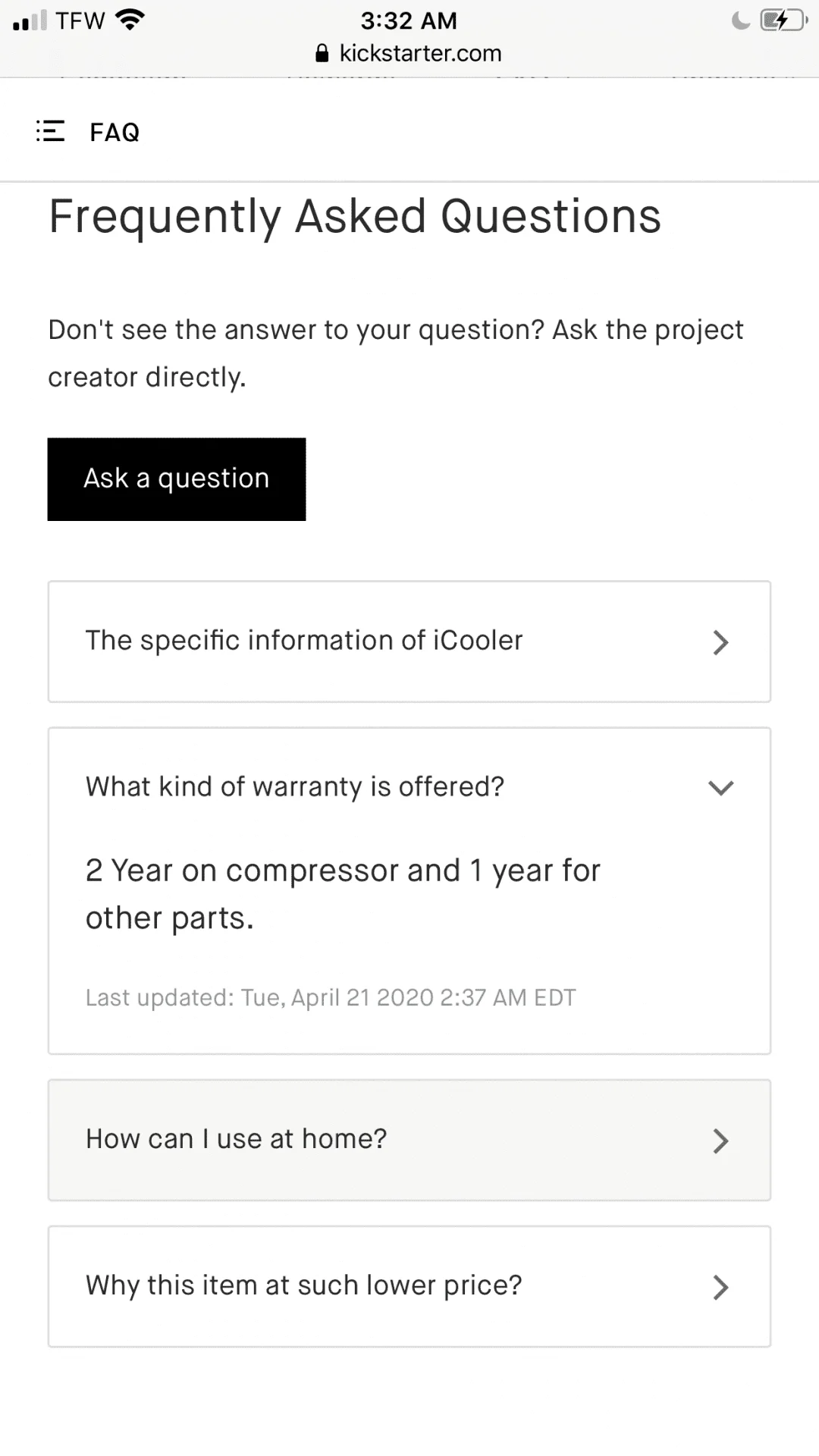819x1456 pixels.
Task: Expand chevron for 'Why this item at such lower price?'
Action: (720, 1287)
